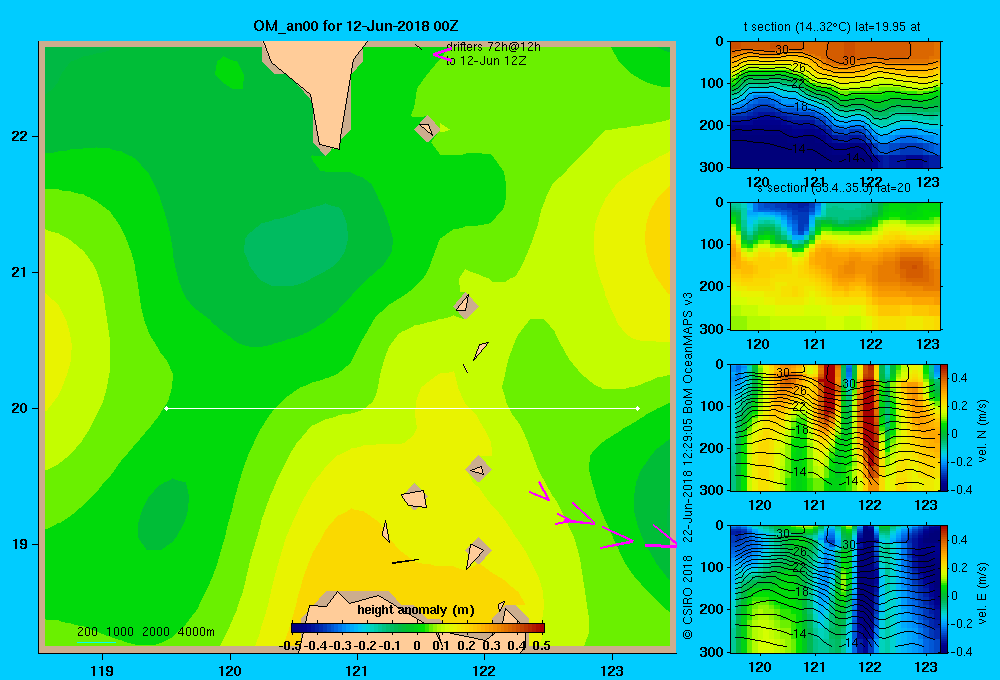Click the "0.5" maximum tick of height anomaly scale
Image resolution: width=1000 pixels, height=680 pixels.
[541, 646]
